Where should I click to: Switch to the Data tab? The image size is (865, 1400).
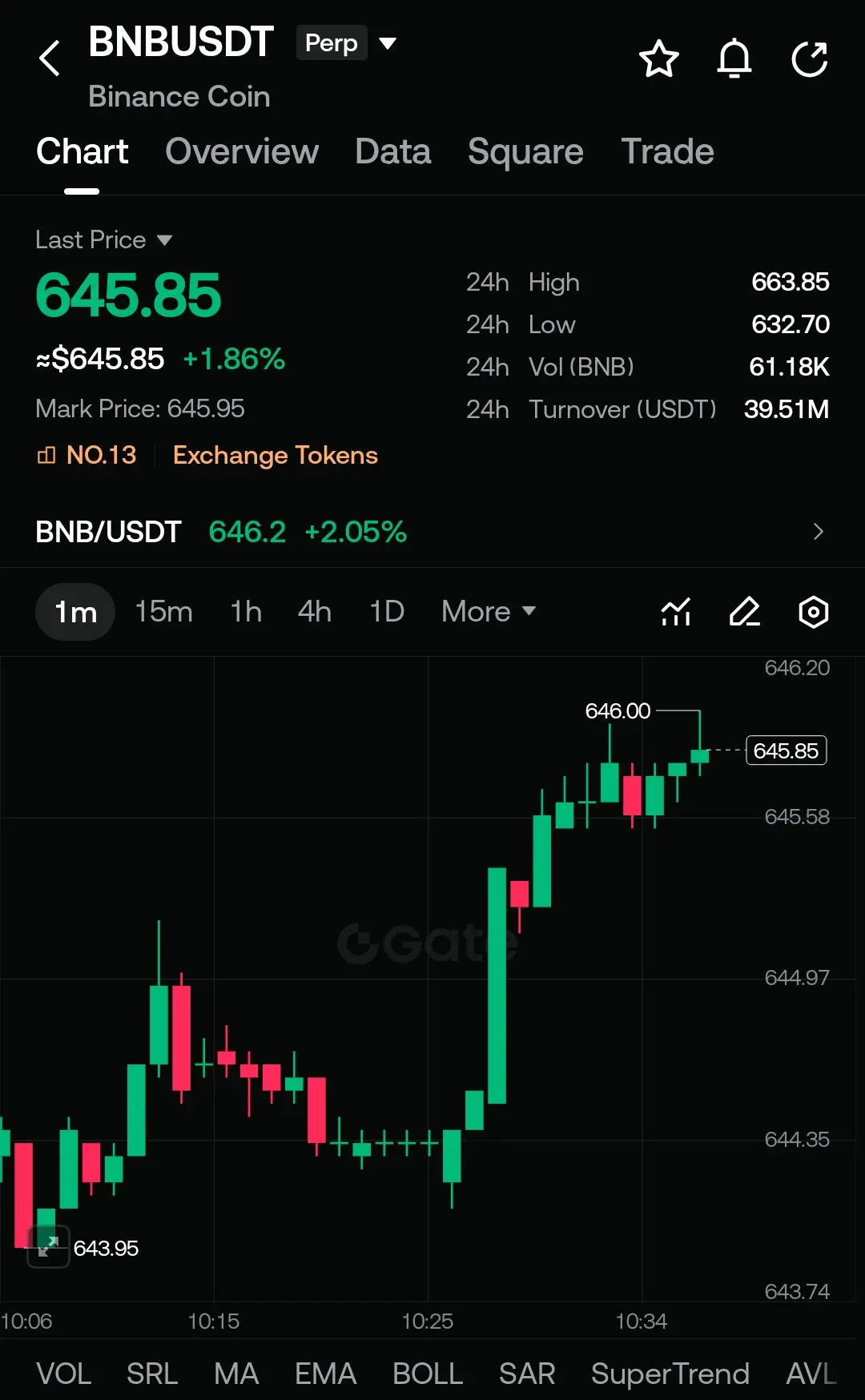[x=393, y=151]
